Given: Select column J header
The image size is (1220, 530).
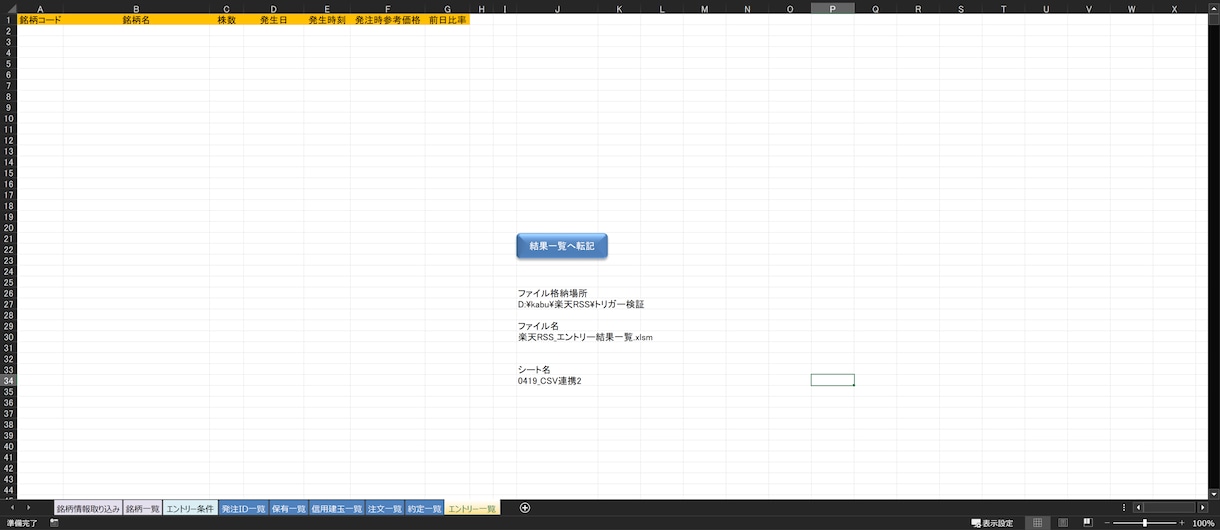Looking at the screenshot, I should (556, 8).
